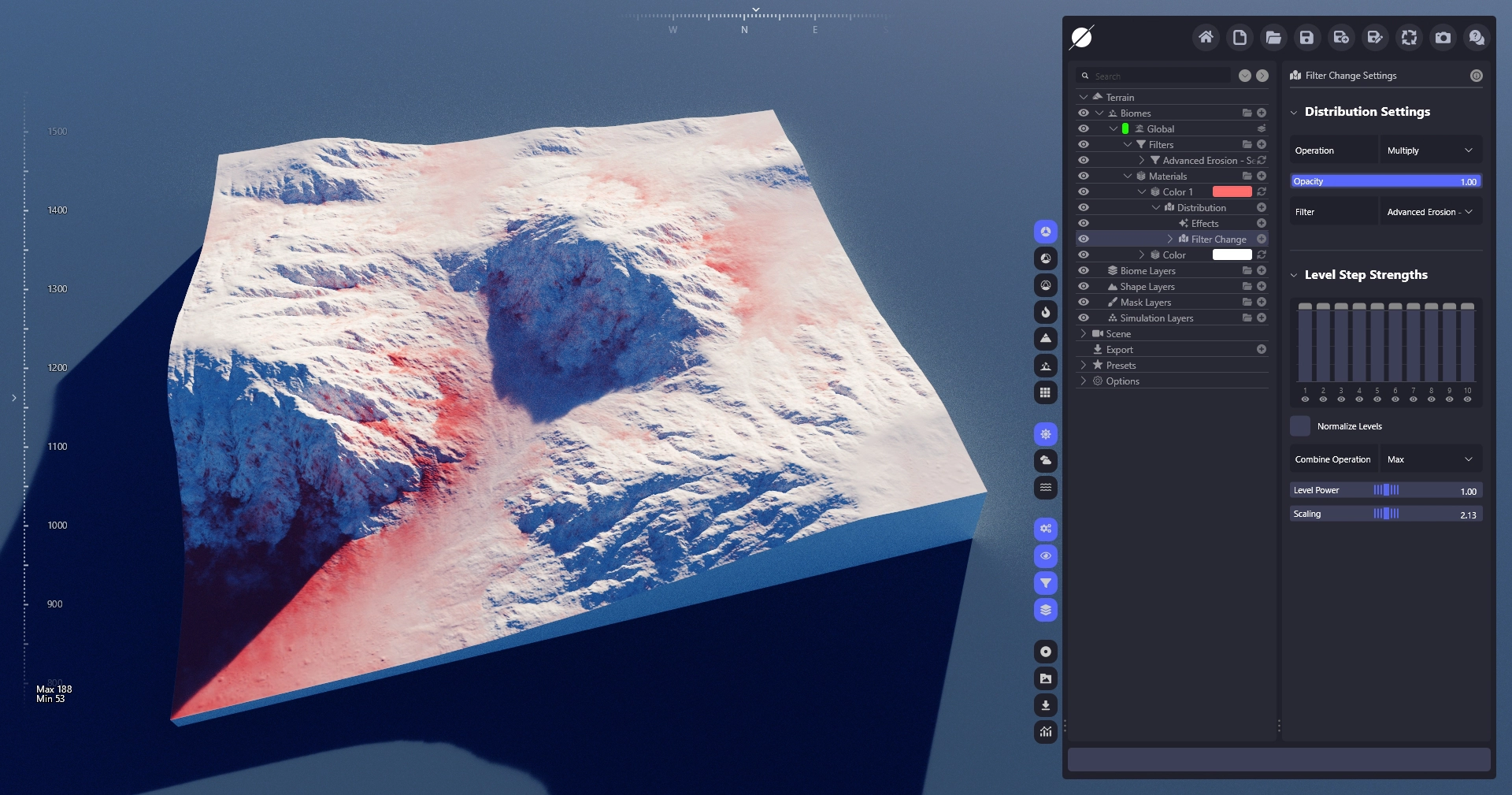Select Simulation Layers in the tree
The image size is (1512, 795).
click(1156, 318)
